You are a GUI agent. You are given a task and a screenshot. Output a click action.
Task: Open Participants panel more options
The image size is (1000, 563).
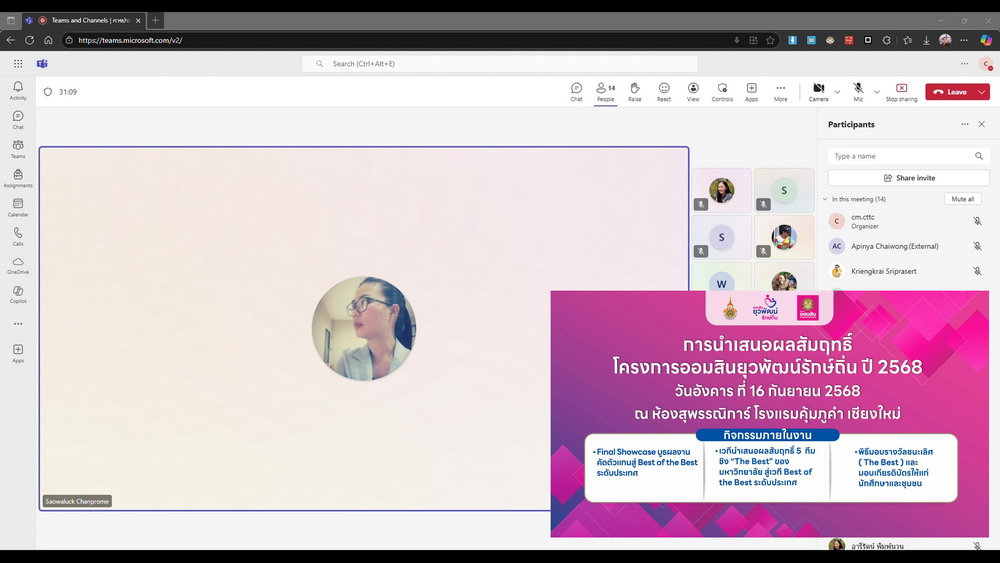(x=964, y=124)
